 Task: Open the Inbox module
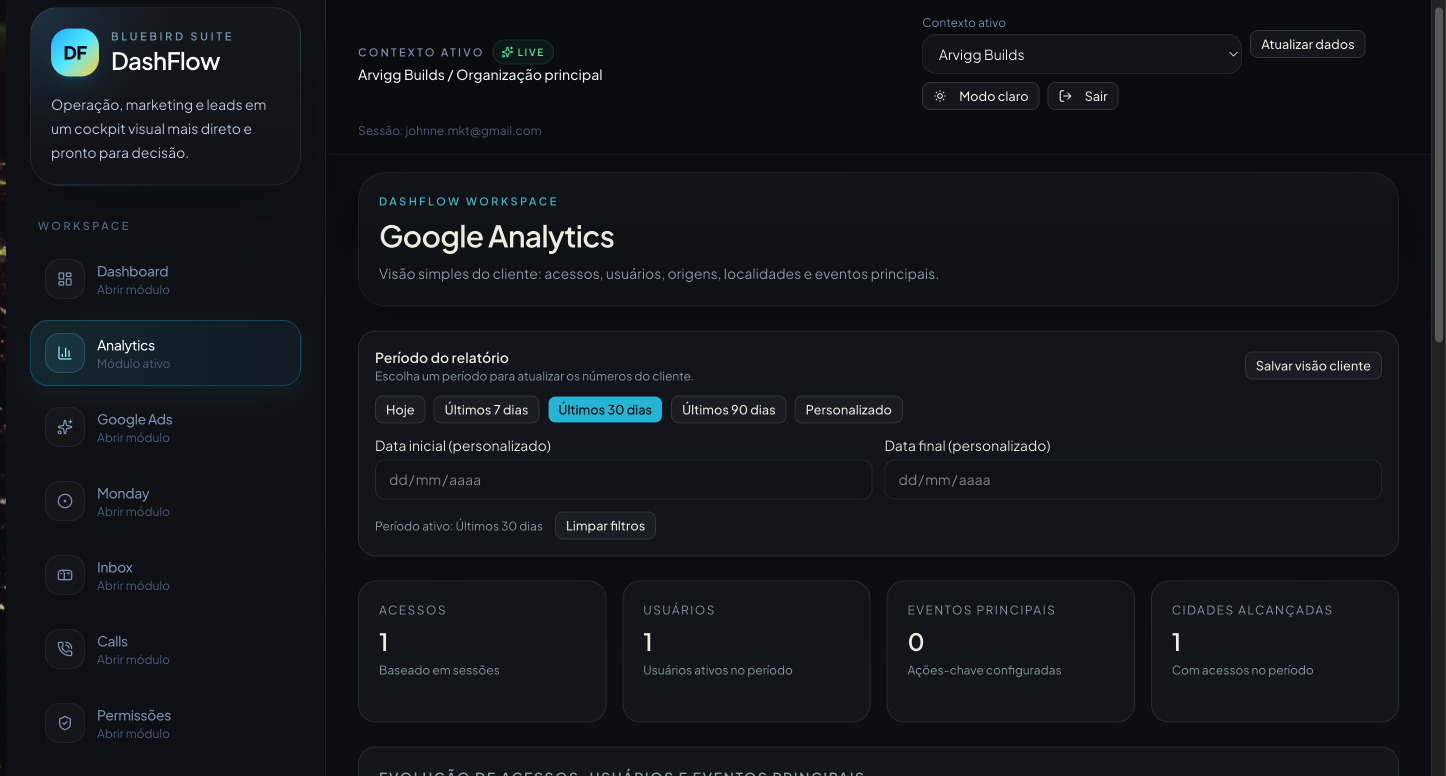[x=165, y=575]
